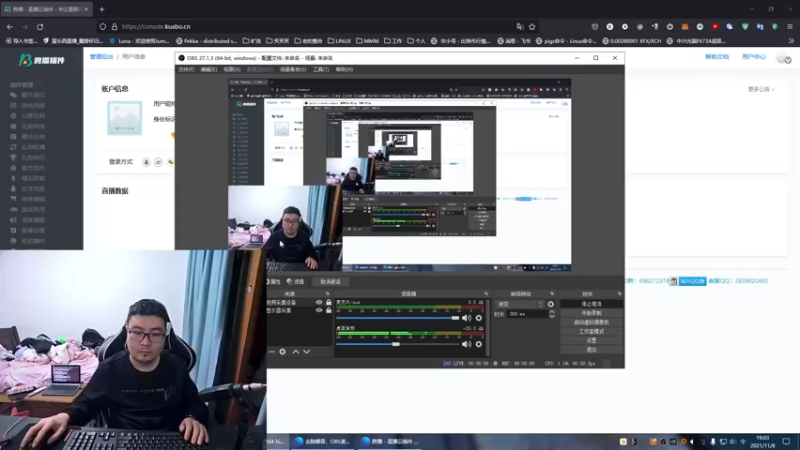
Task: Toggle lock icon on second OBS source
Action: pyautogui.click(x=329, y=310)
